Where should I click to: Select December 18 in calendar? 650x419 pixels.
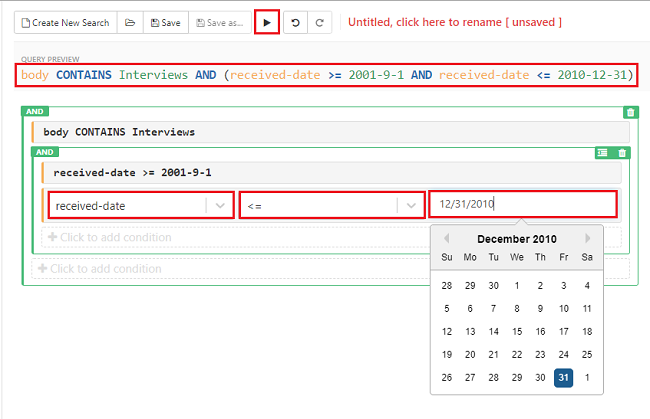coord(587,332)
